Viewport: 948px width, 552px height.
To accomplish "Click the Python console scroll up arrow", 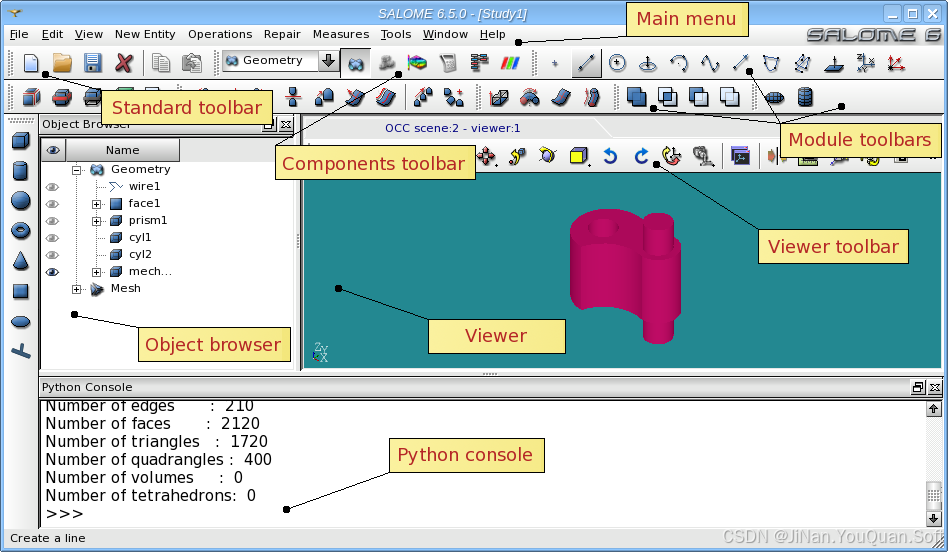I will (x=933, y=409).
